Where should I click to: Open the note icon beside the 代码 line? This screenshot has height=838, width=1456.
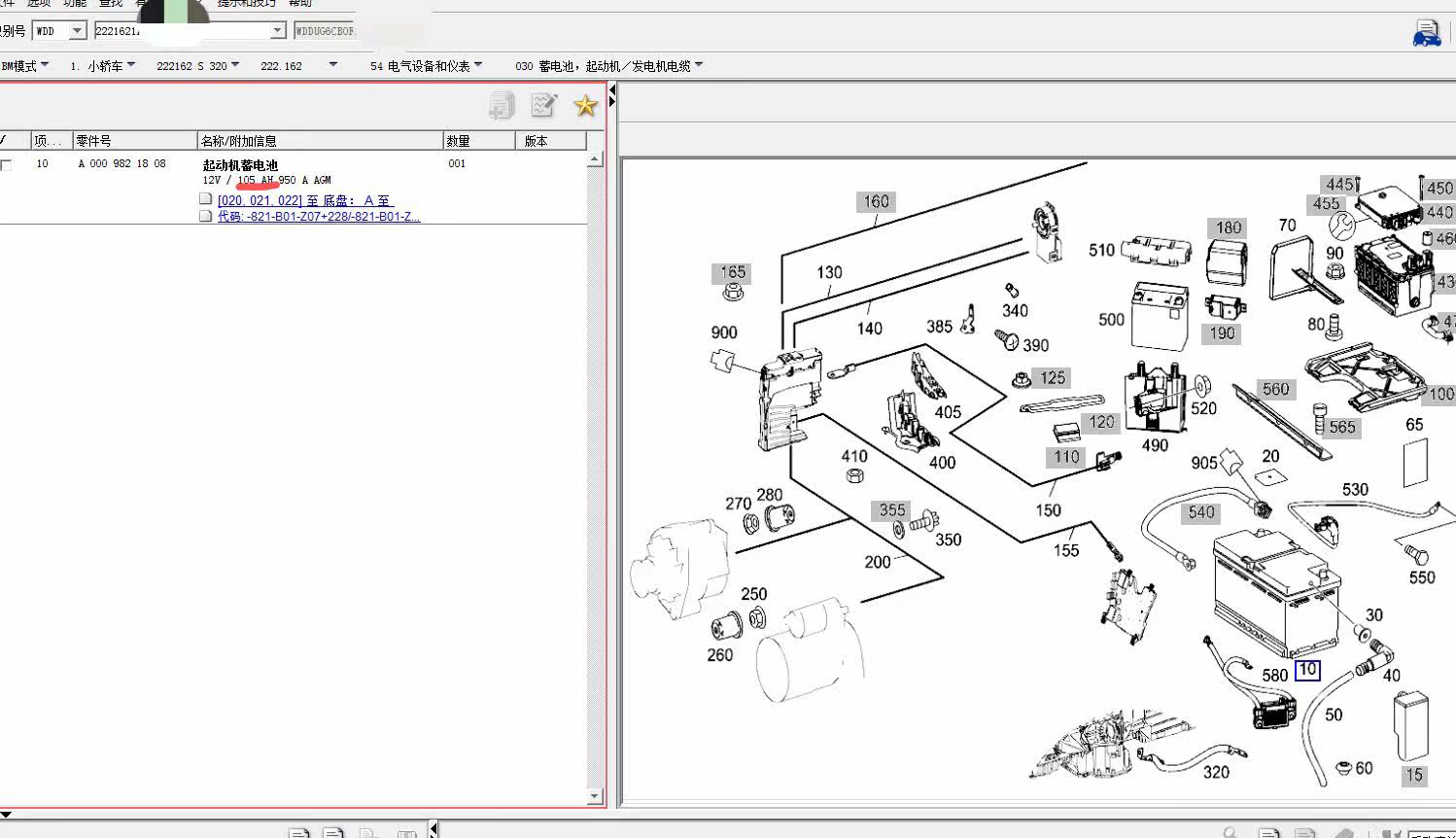pyautogui.click(x=205, y=216)
